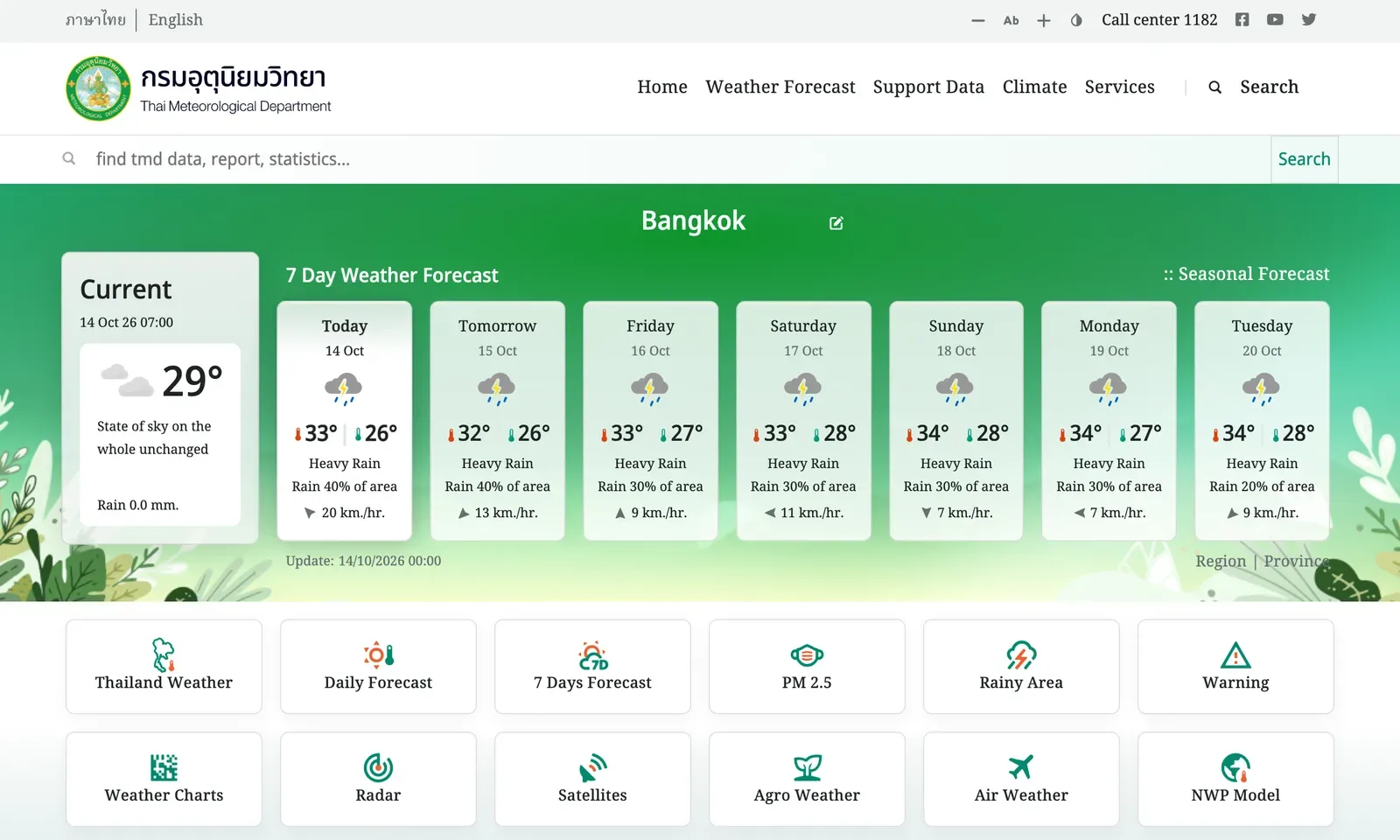This screenshot has height=840, width=1400.
Task: Open the Air Weather tile
Action: click(1021, 780)
